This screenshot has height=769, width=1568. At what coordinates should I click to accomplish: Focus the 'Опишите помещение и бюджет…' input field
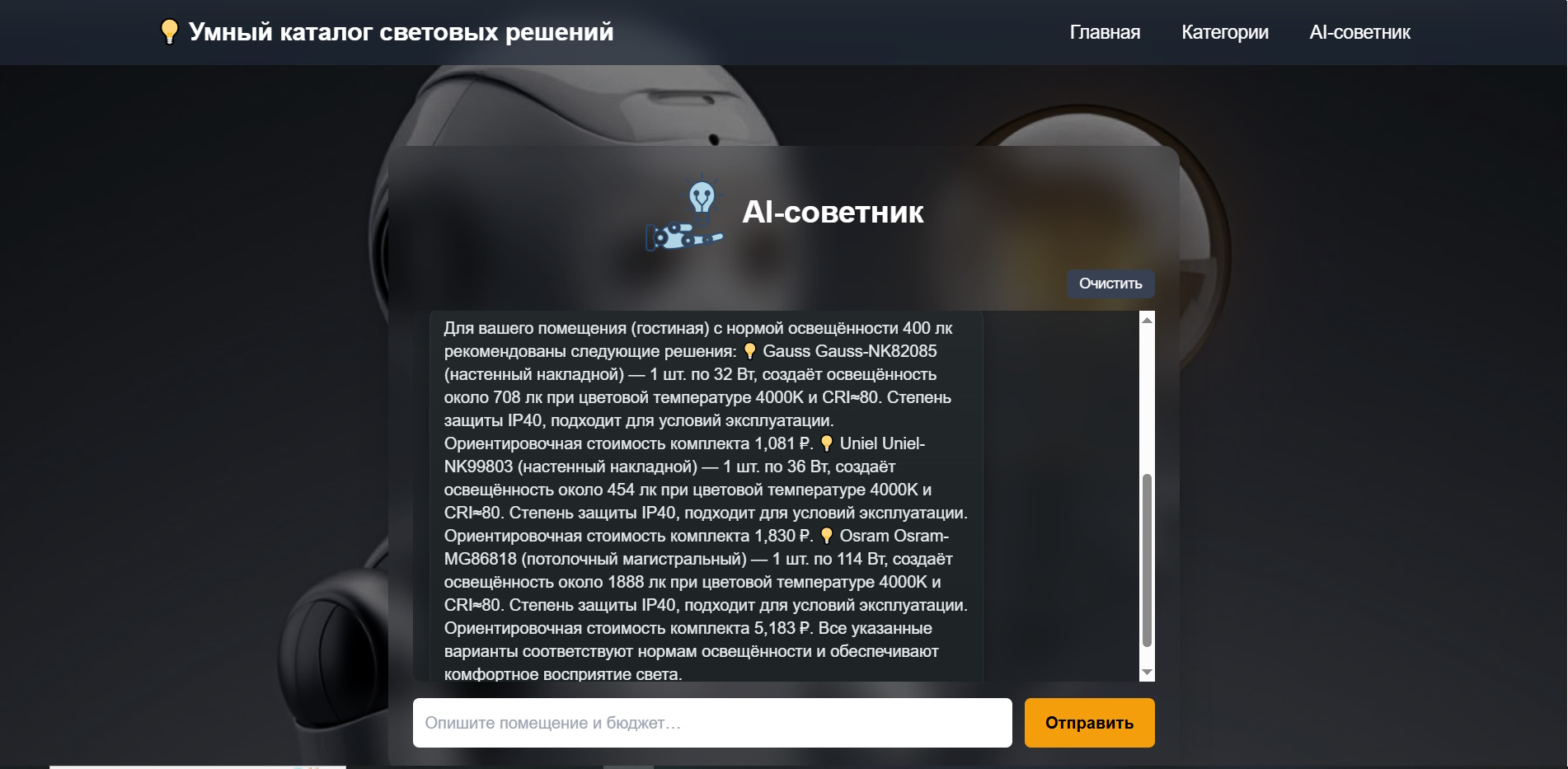point(712,723)
